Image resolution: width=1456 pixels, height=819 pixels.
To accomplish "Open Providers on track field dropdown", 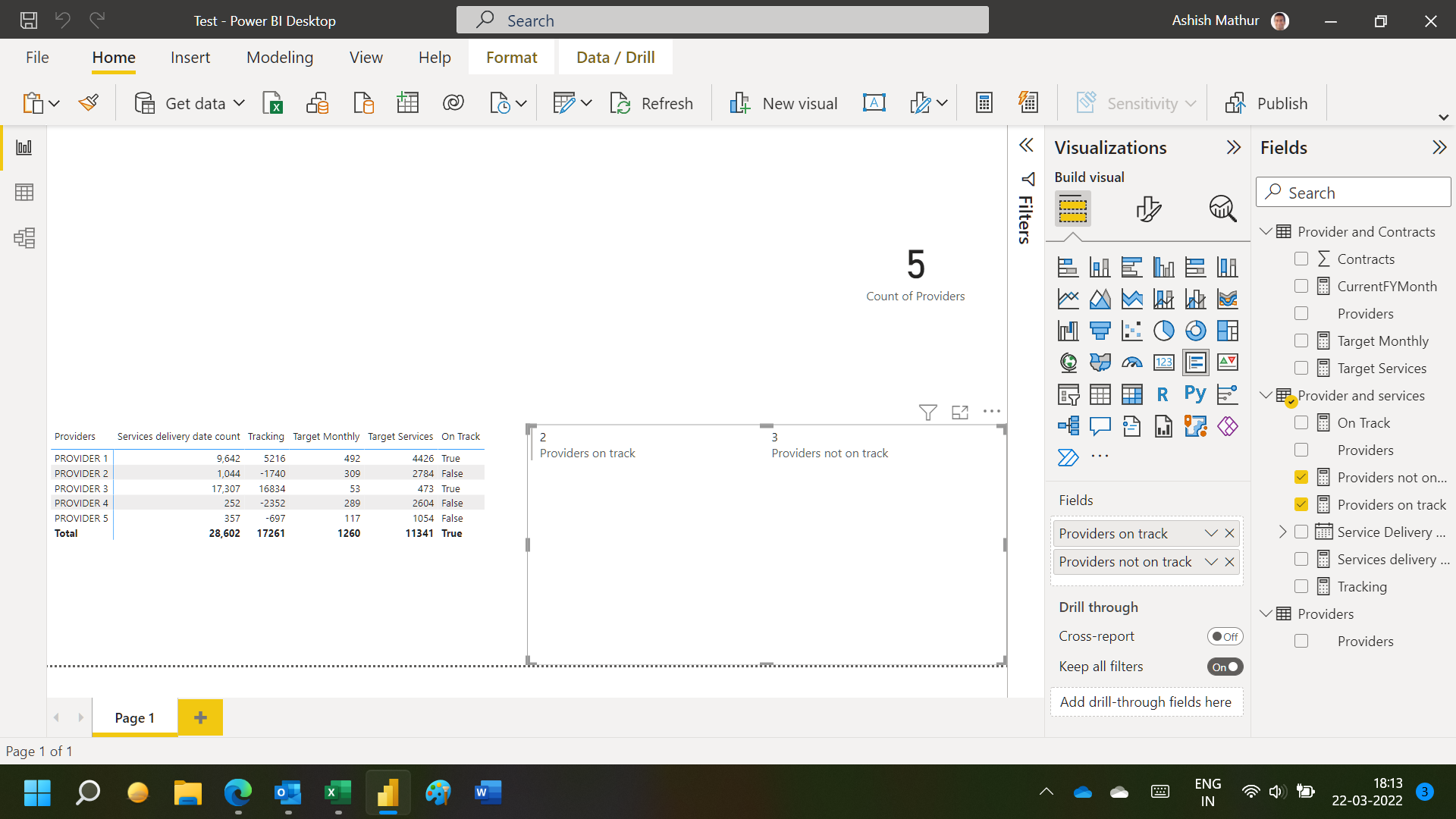I will pos(1211,533).
